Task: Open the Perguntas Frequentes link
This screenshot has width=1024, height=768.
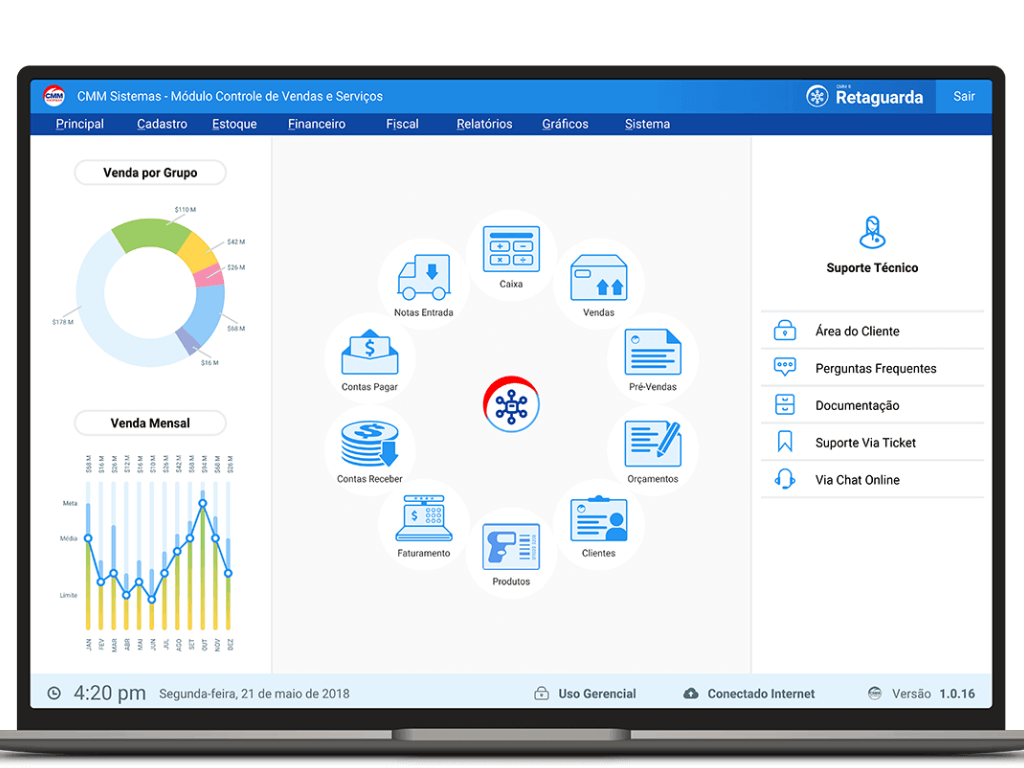Action: click(x=875, y=368)
